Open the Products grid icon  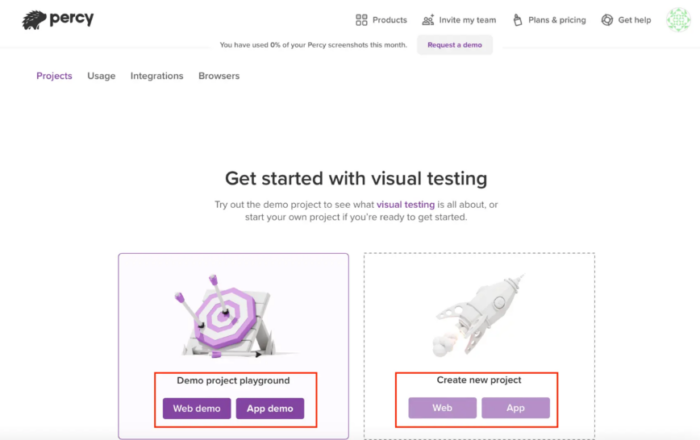point(361,20)
